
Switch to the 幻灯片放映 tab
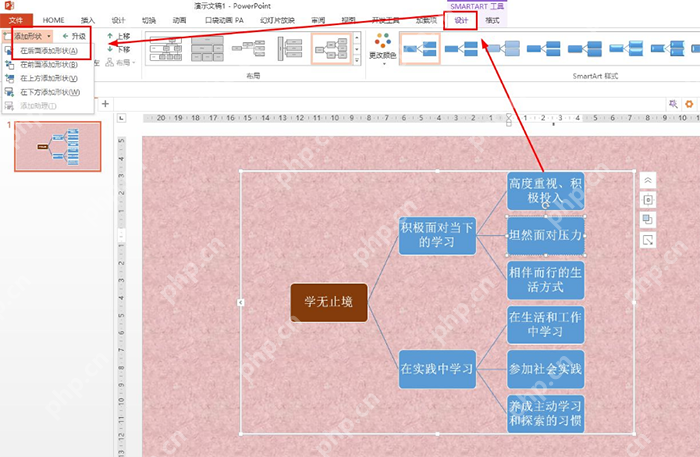pos(277,20)
